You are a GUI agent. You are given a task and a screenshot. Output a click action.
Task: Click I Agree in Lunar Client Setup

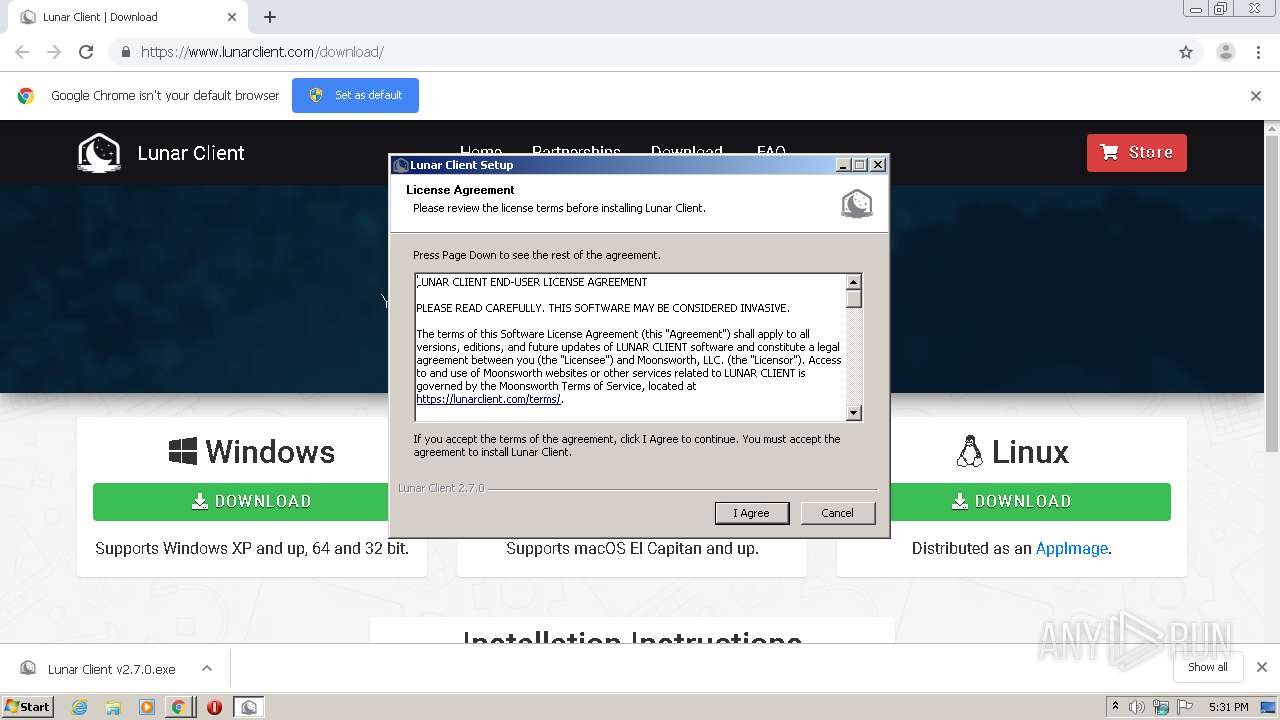pos(752,513)
